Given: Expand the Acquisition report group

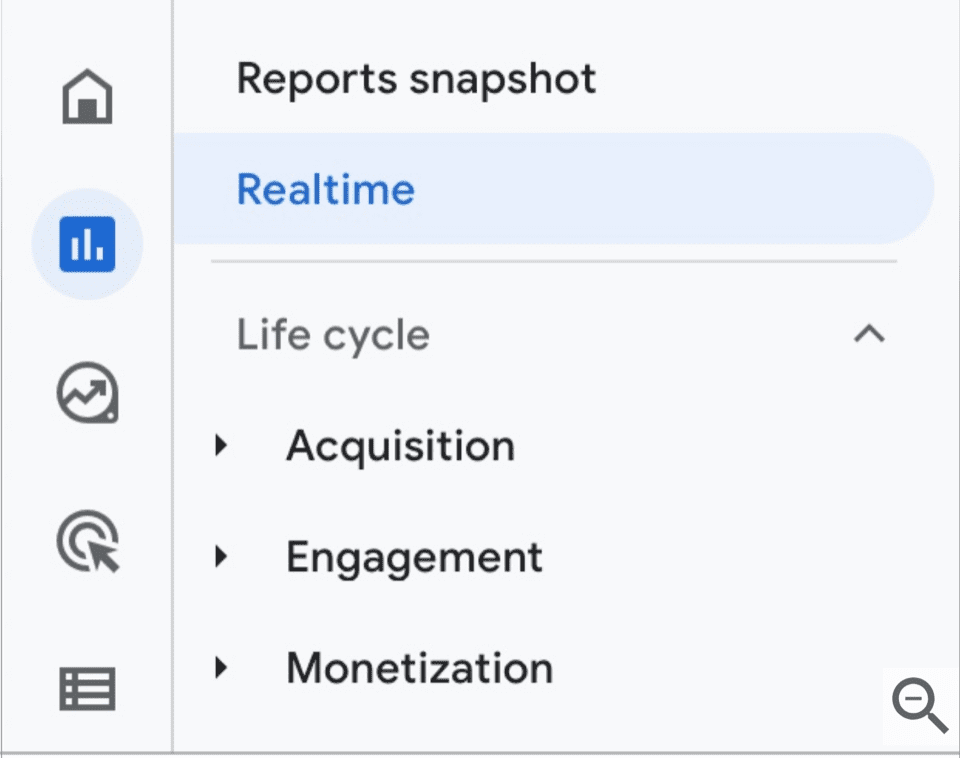Looking at the screenshot, I should point(222,446).
